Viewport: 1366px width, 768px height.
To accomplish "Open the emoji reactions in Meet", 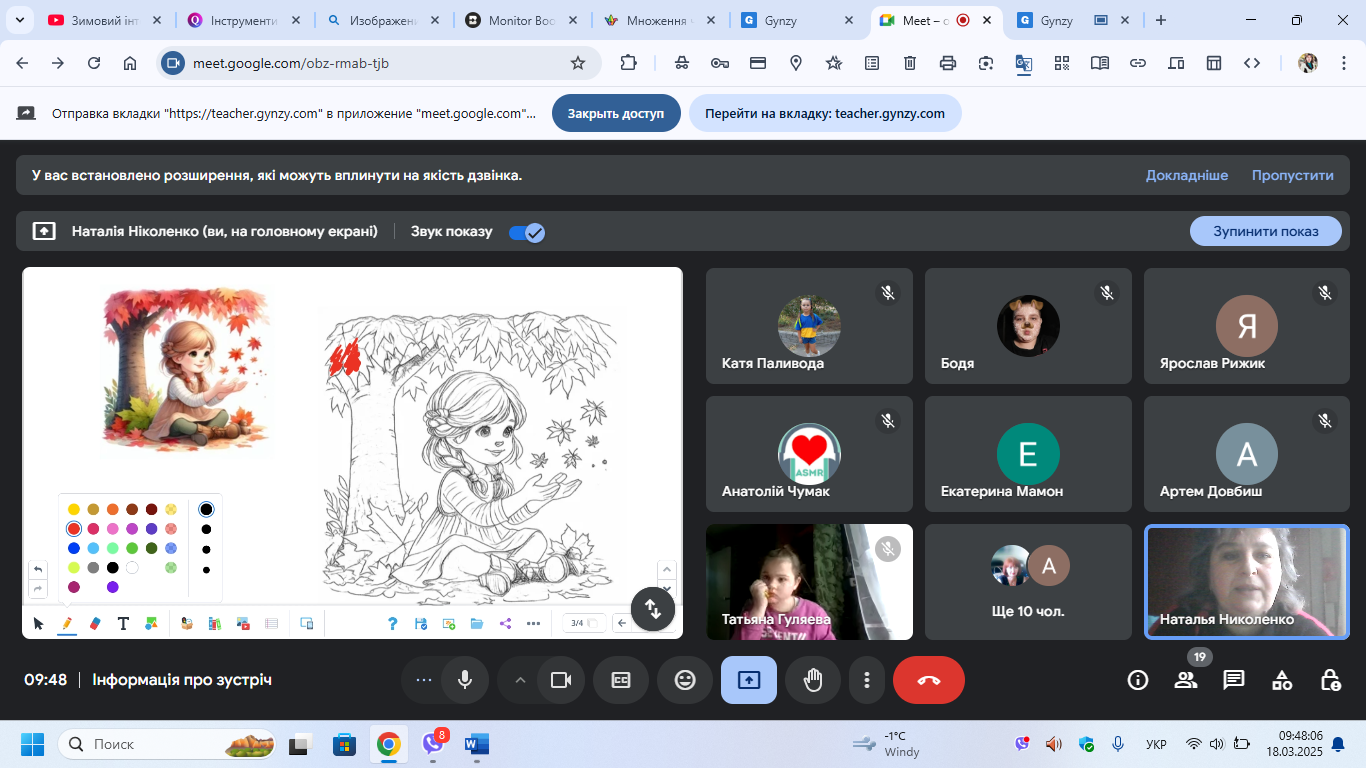I will [685, 680].
